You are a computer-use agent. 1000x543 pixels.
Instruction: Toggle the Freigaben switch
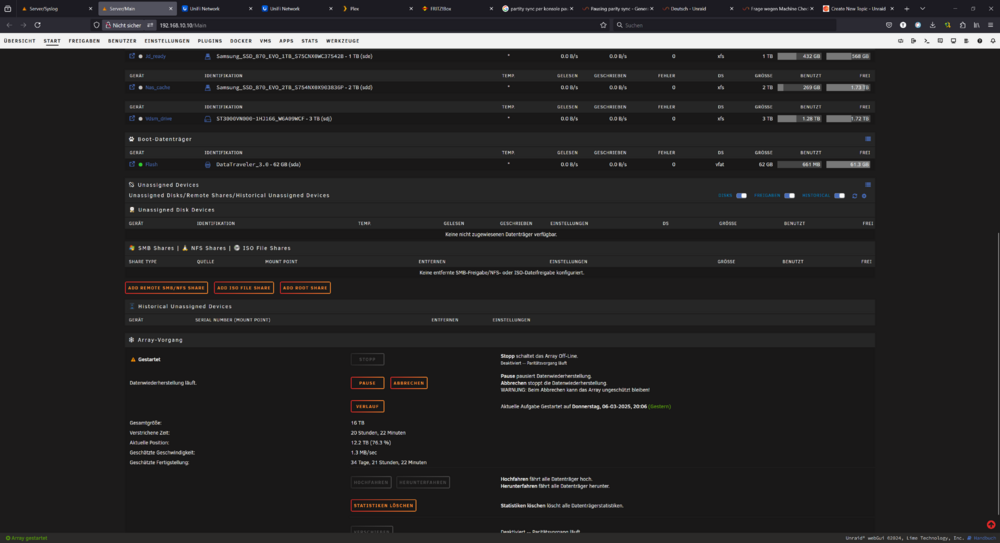tap(790, 196)
